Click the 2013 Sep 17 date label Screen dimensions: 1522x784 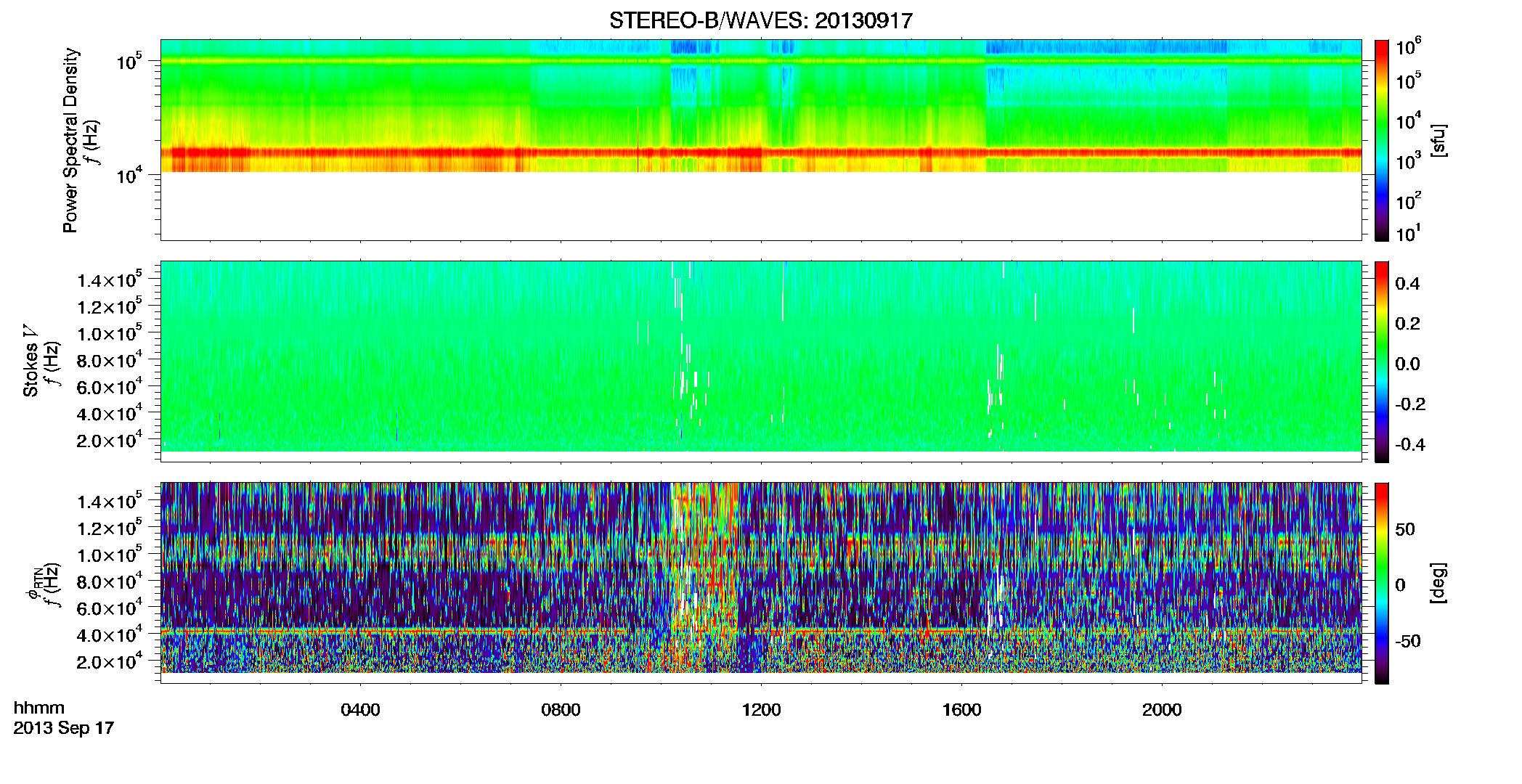pyautogui.click(x=64, y=728)
